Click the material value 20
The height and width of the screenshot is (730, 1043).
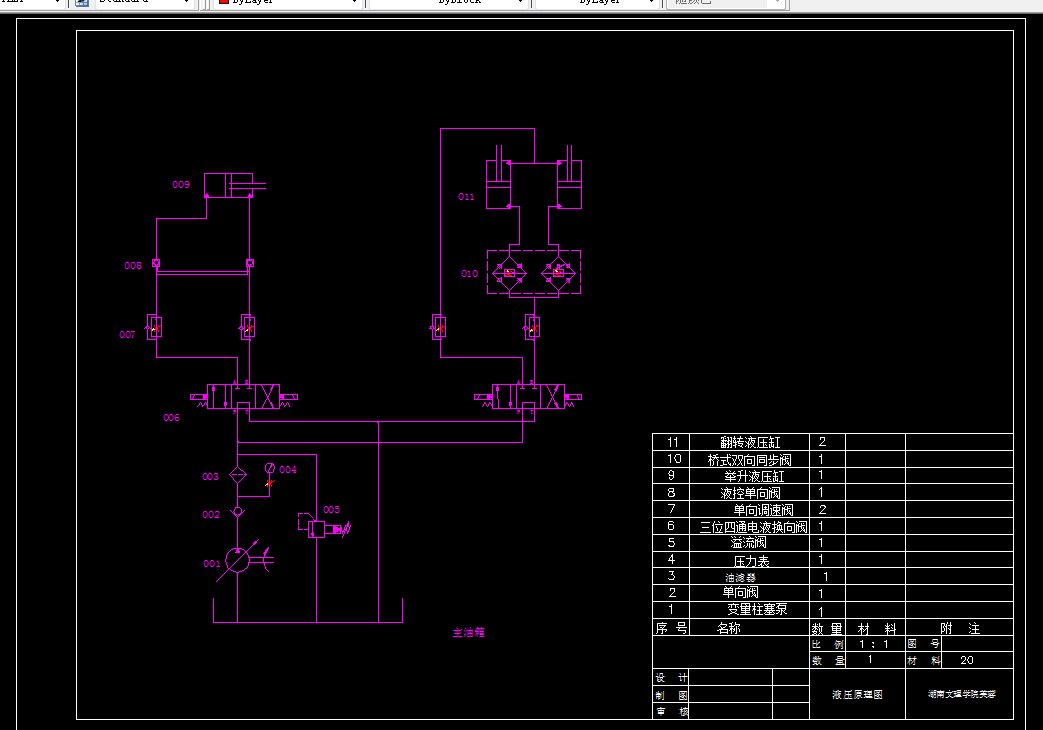(x=967, y=660)
